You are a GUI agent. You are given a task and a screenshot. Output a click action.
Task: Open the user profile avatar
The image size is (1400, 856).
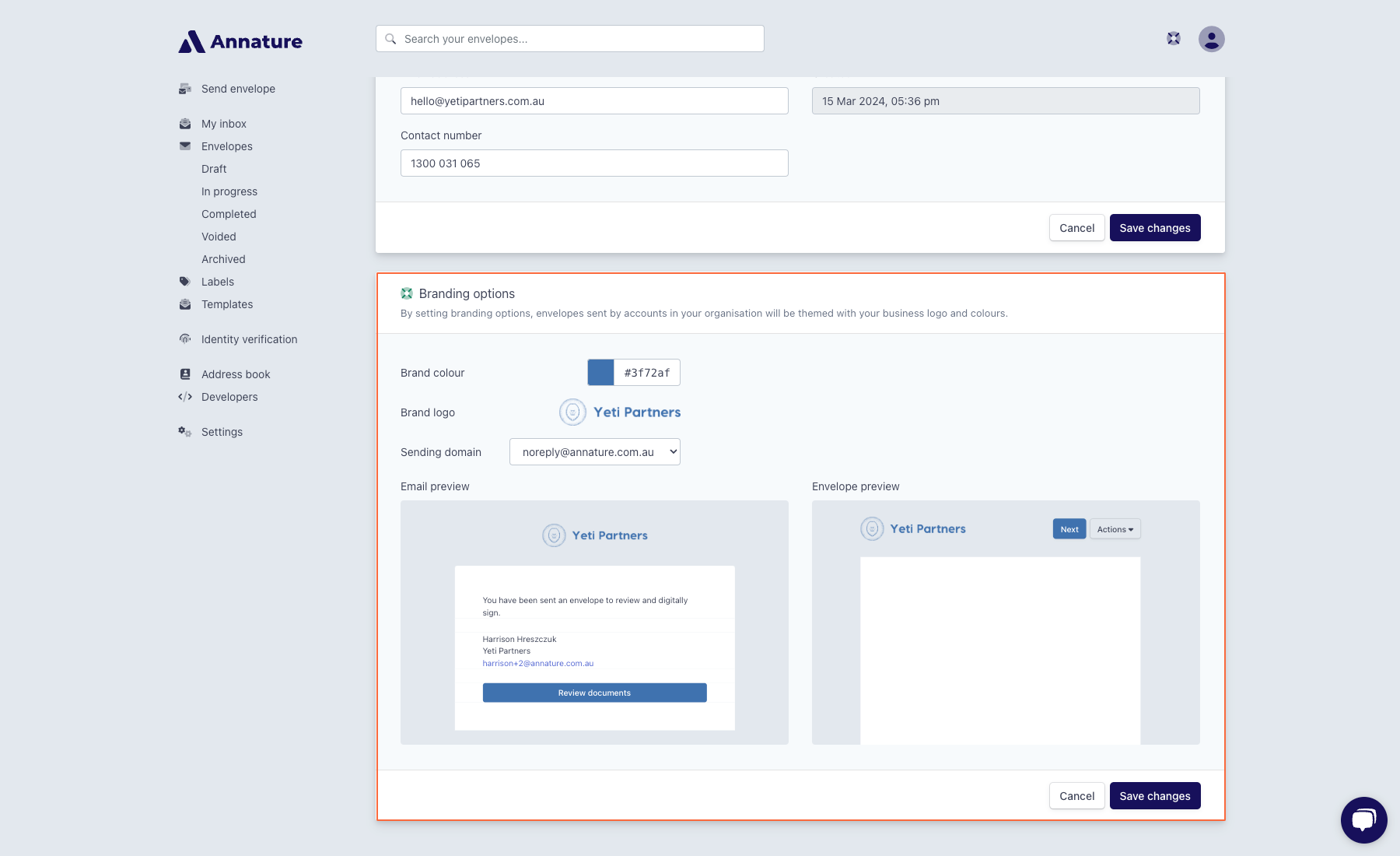pos(1211,39)
